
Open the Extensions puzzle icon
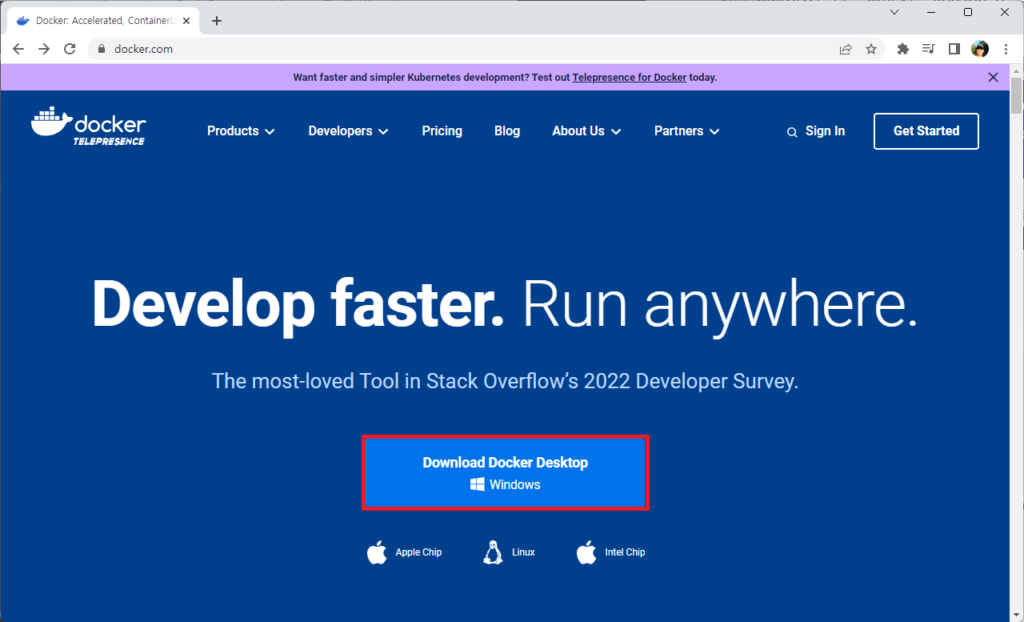click(x=903, y=49)
